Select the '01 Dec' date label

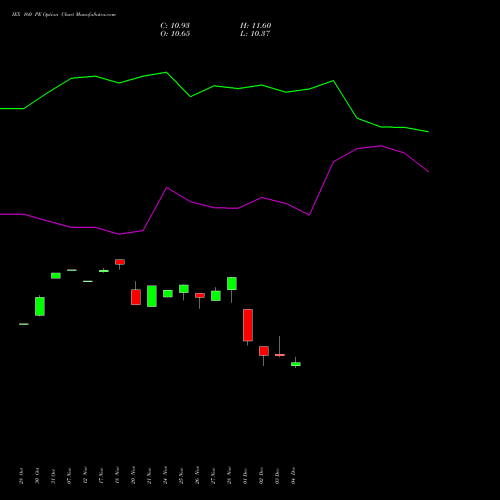pyautogui.click(x=245, y=476)
